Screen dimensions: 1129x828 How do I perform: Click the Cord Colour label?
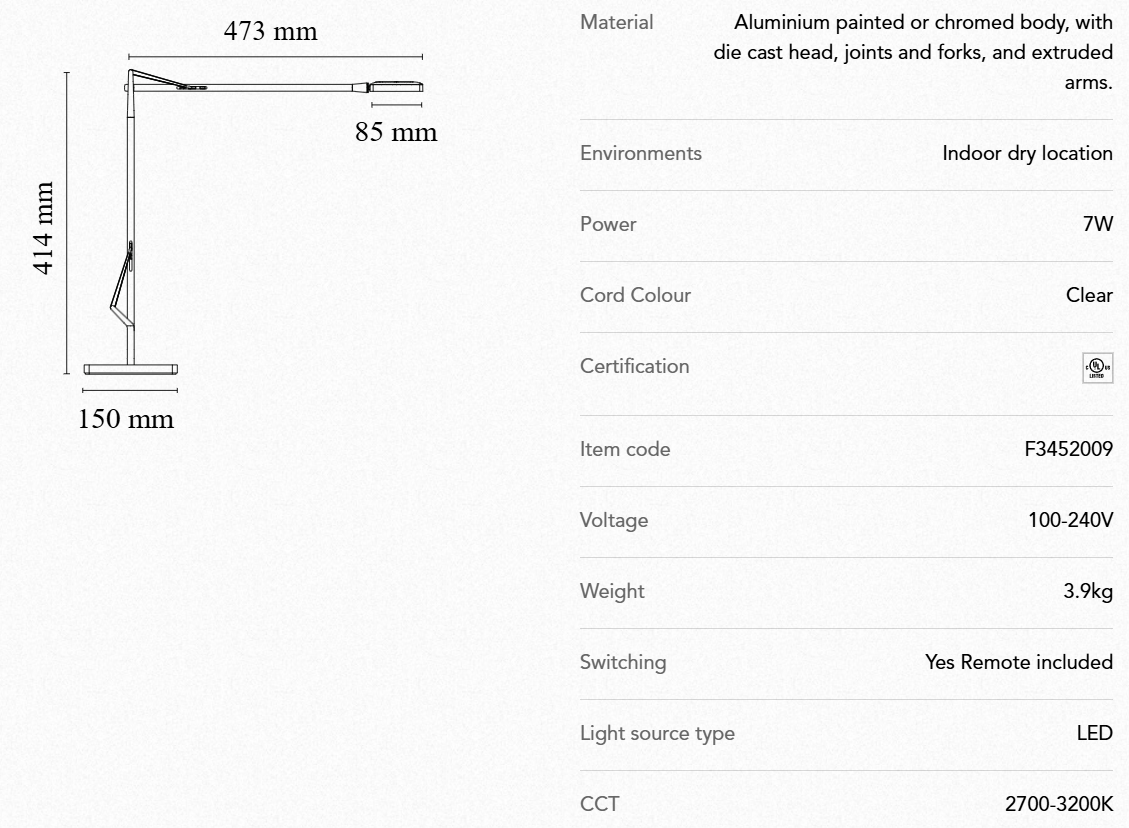[635, 296]
